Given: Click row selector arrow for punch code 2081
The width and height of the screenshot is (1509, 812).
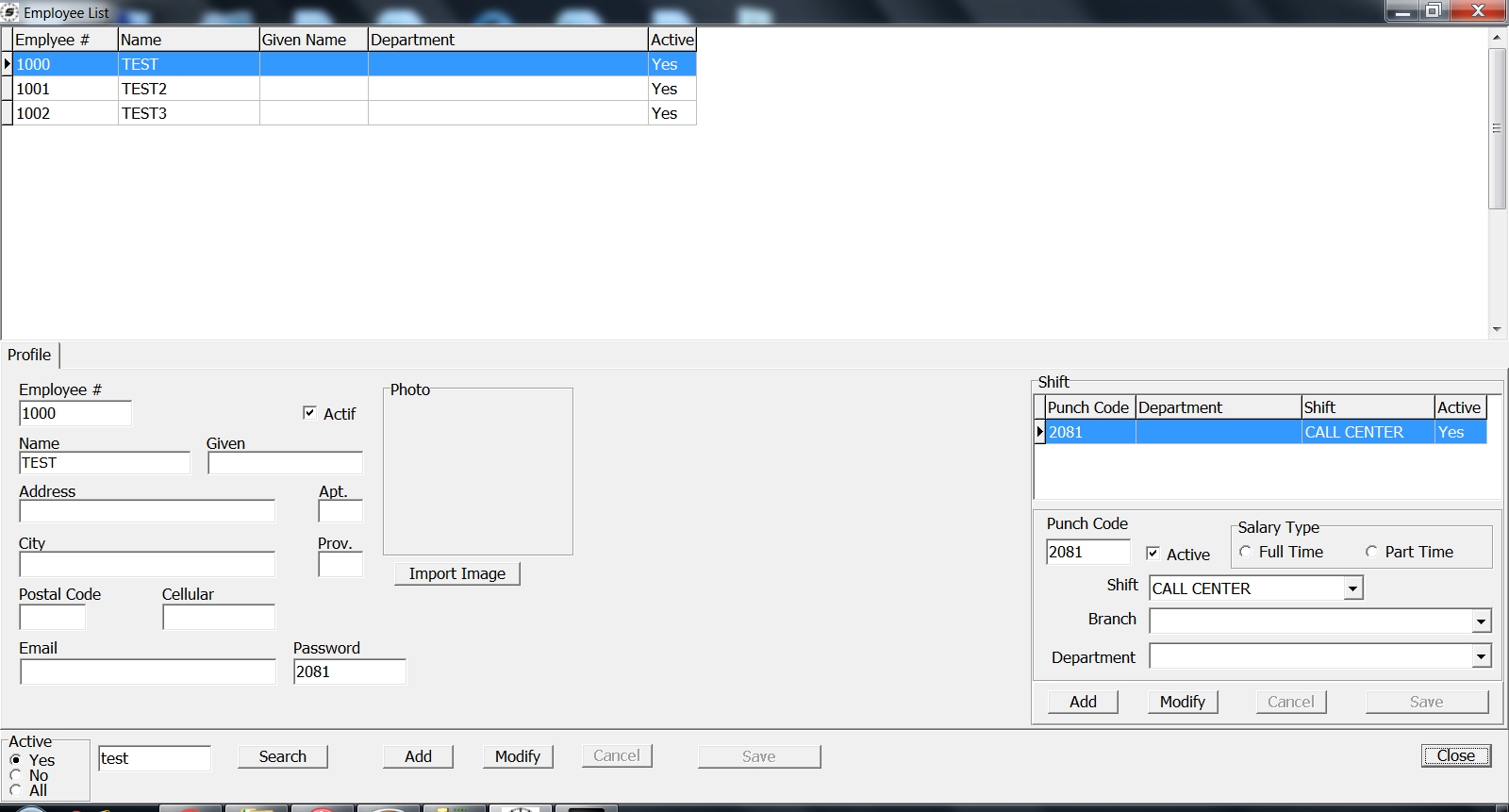Looking at the screenshot, I should coord(1040,432).
